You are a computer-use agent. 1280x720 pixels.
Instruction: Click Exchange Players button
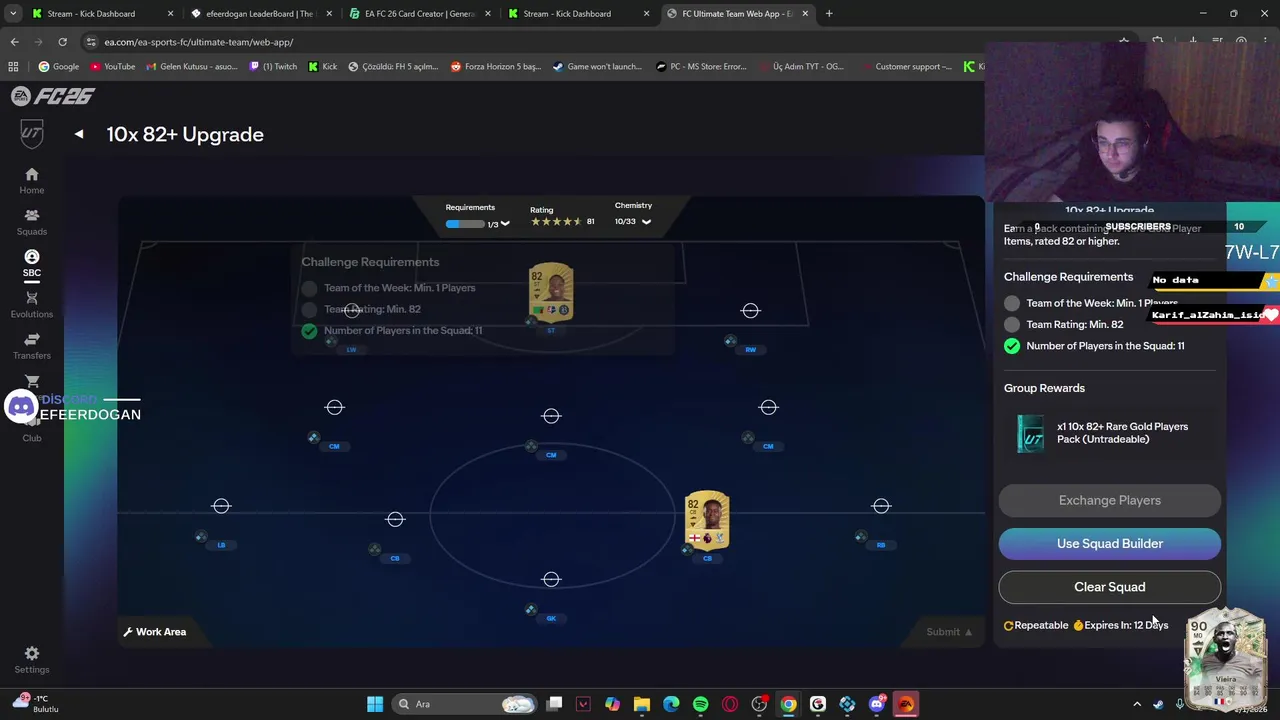pos(1110,500)
